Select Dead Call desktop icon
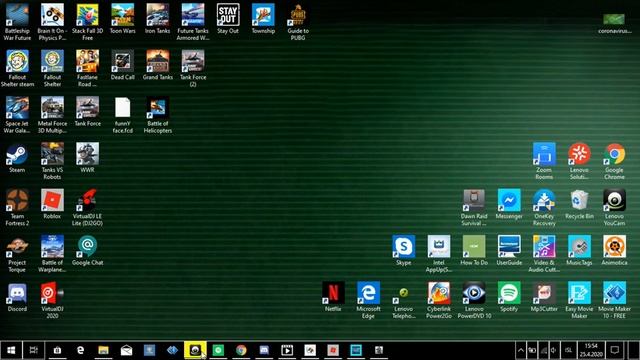 pos(122,65)
